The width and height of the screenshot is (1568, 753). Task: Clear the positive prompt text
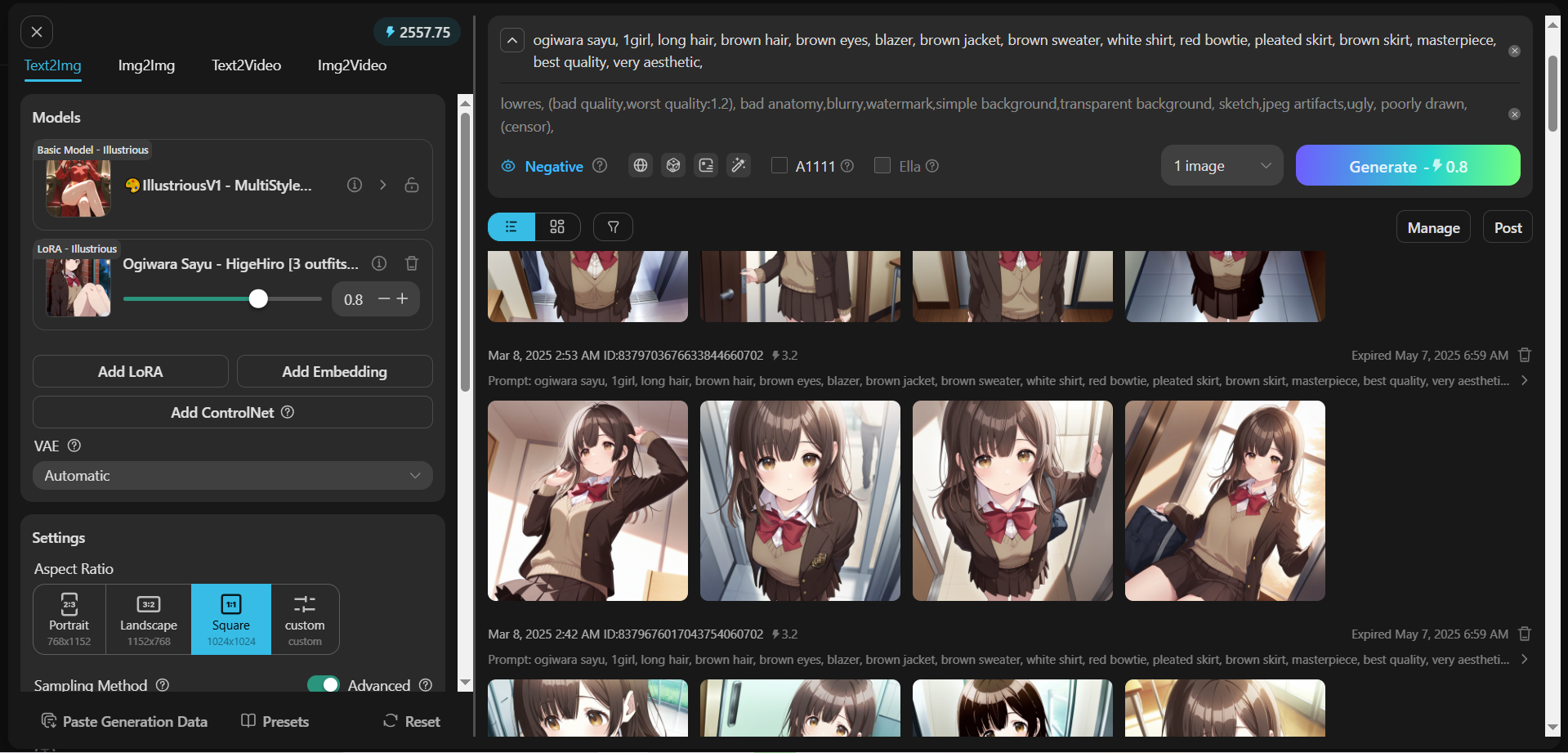coord(1514,51)
